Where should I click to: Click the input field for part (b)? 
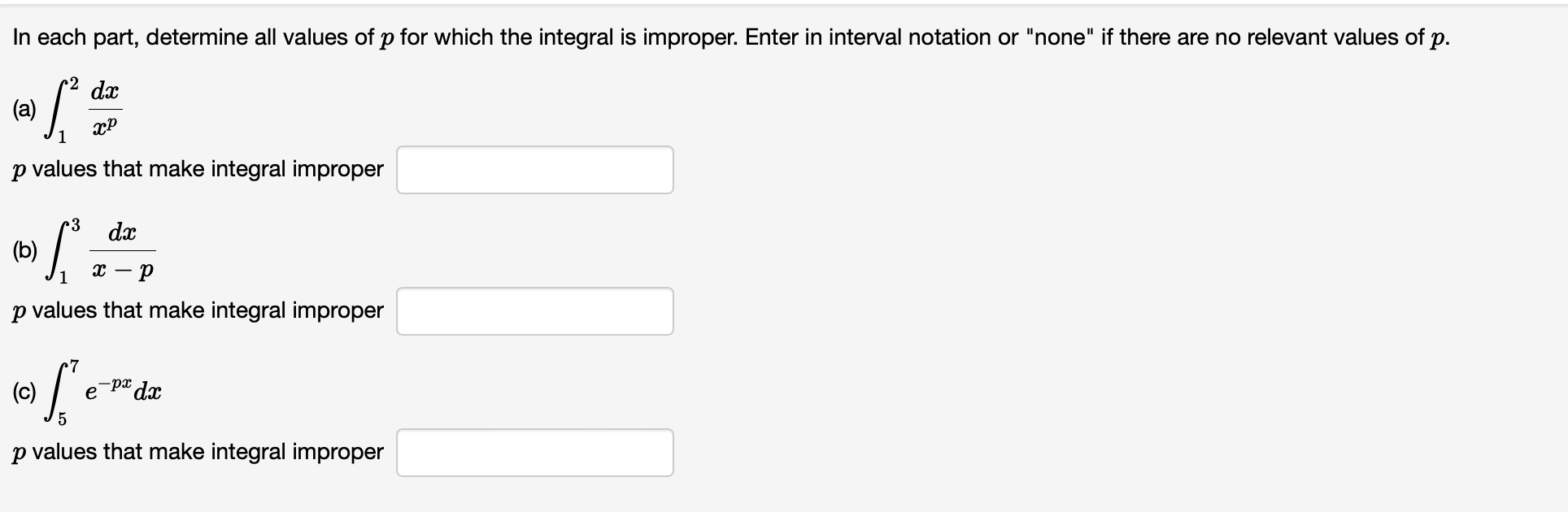click(x=534, y=310)
